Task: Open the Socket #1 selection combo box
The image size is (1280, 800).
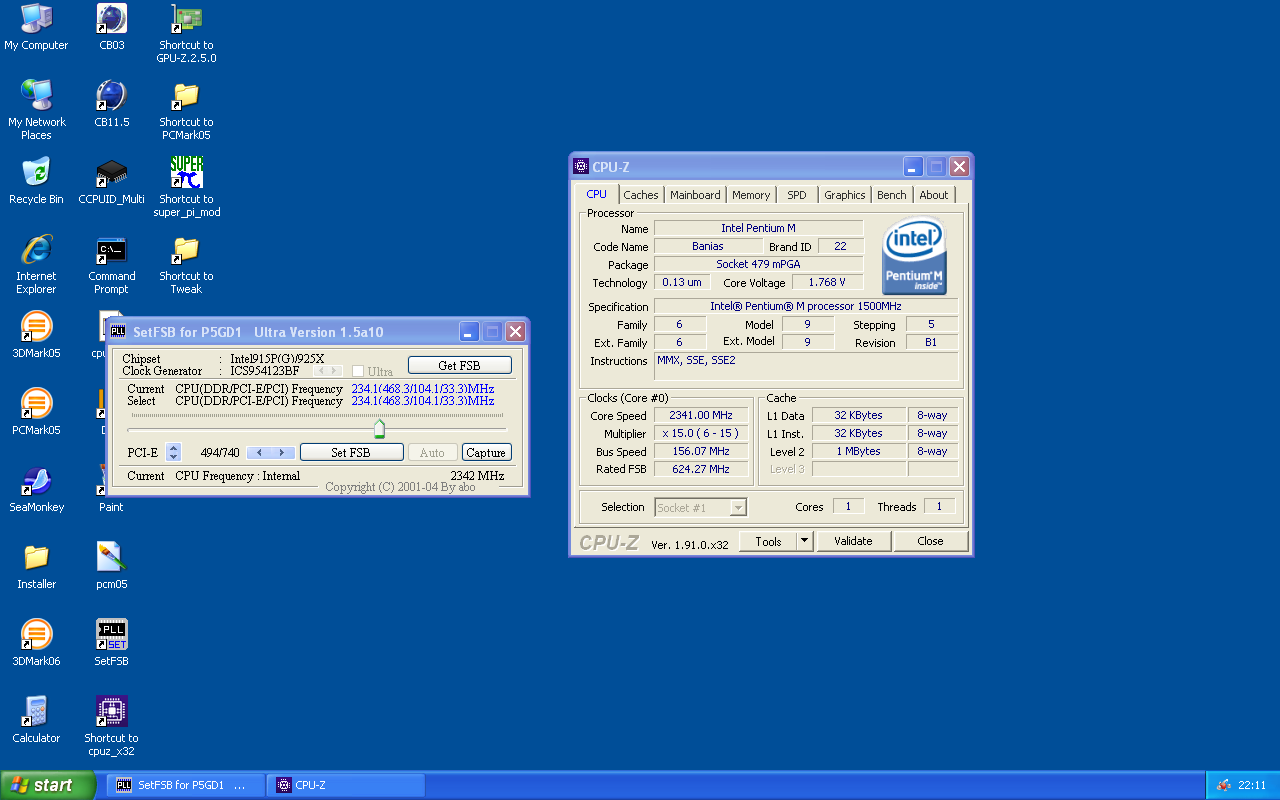Action: (x=700, y=507)
